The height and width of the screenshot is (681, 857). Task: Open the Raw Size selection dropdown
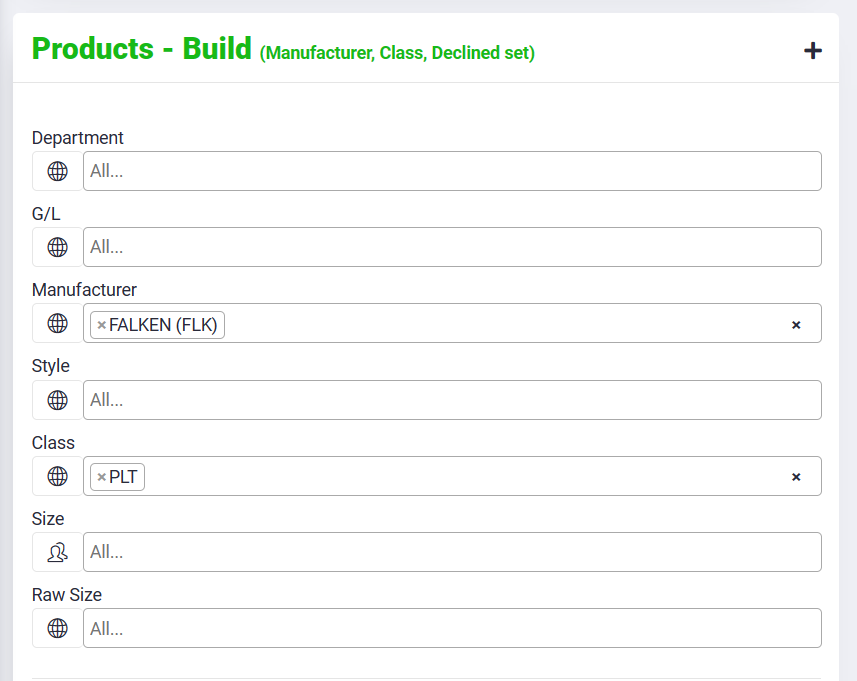452,628
